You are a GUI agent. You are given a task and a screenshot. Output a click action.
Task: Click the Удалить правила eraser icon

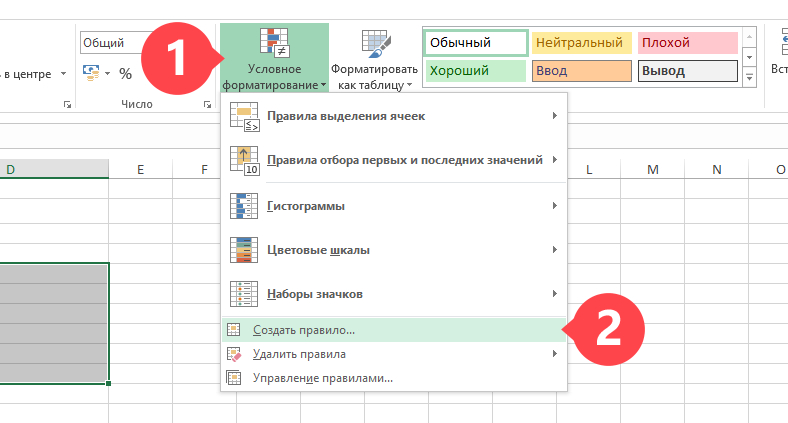[x=234, y=354]
